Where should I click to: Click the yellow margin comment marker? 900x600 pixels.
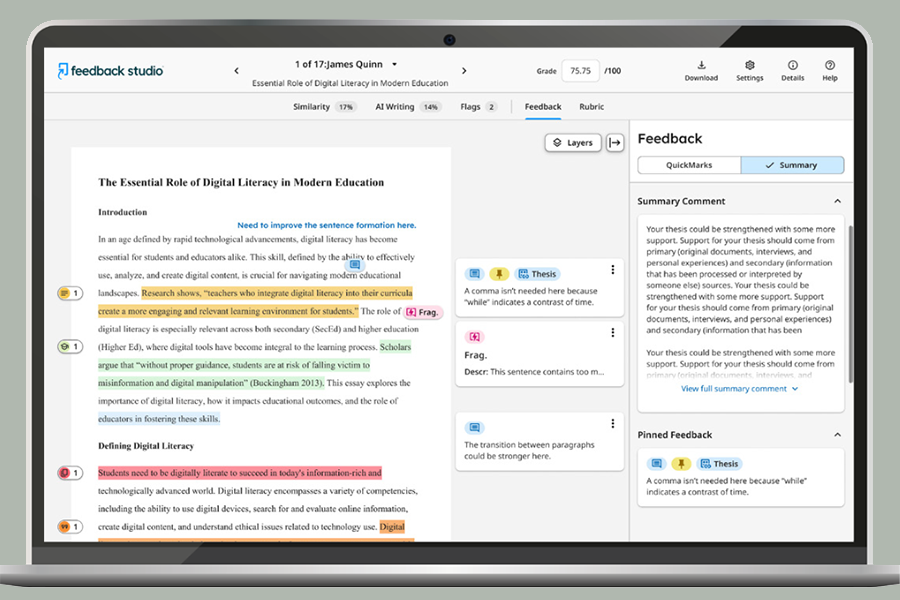(70, 293)
